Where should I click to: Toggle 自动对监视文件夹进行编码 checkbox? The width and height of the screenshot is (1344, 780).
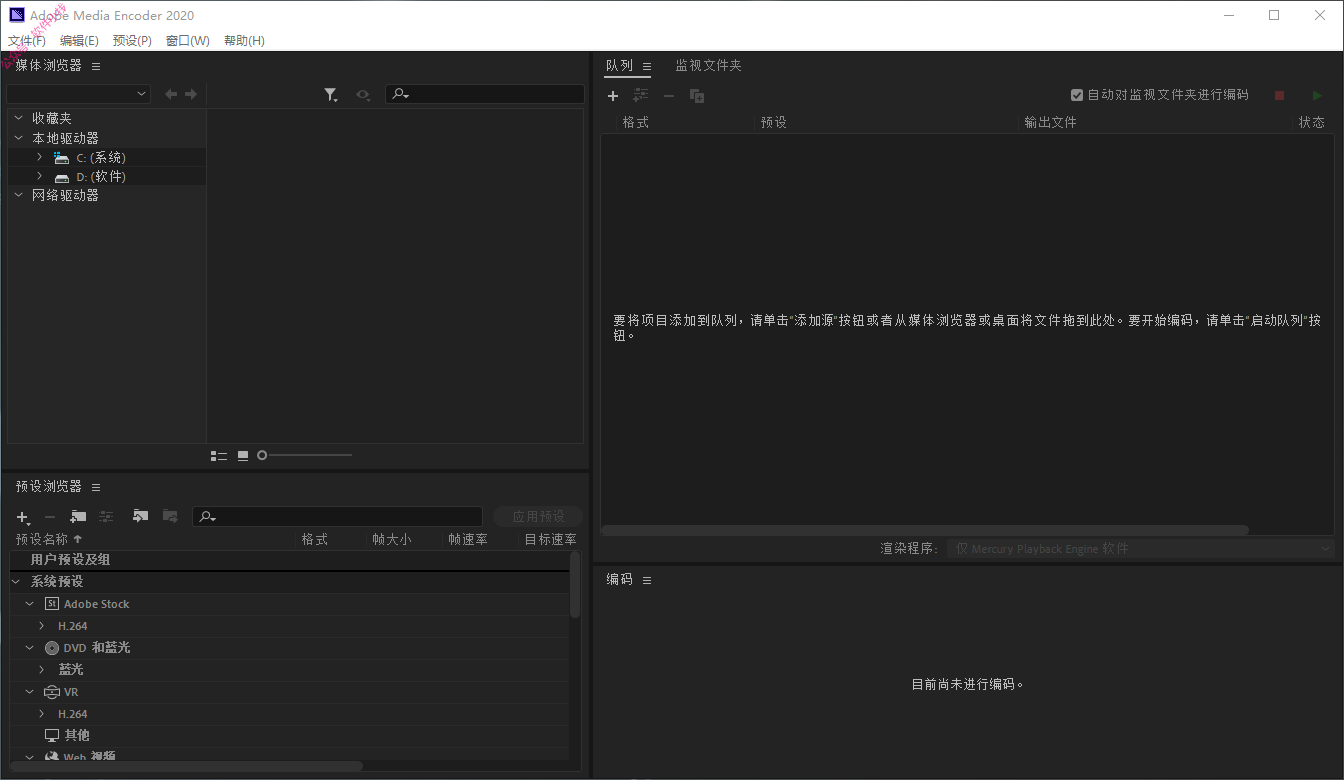tap(1077, 95)
